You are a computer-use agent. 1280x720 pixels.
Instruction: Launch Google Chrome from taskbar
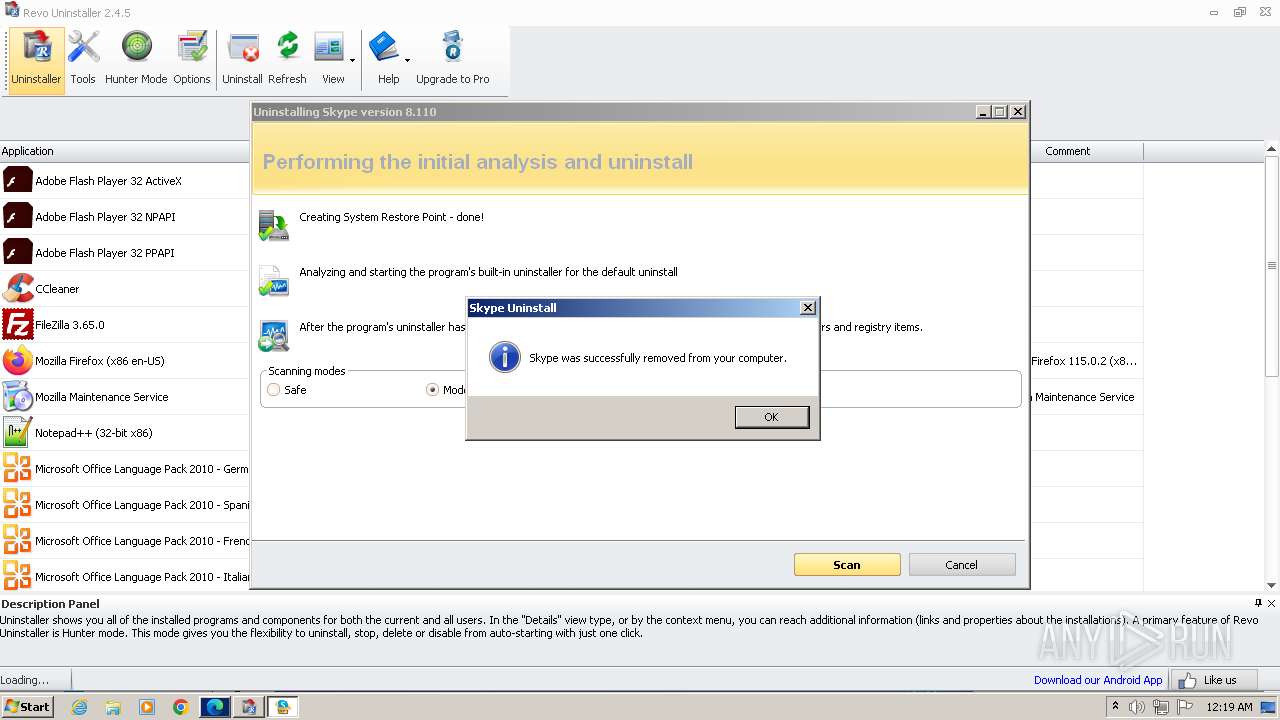click(181, 707)
